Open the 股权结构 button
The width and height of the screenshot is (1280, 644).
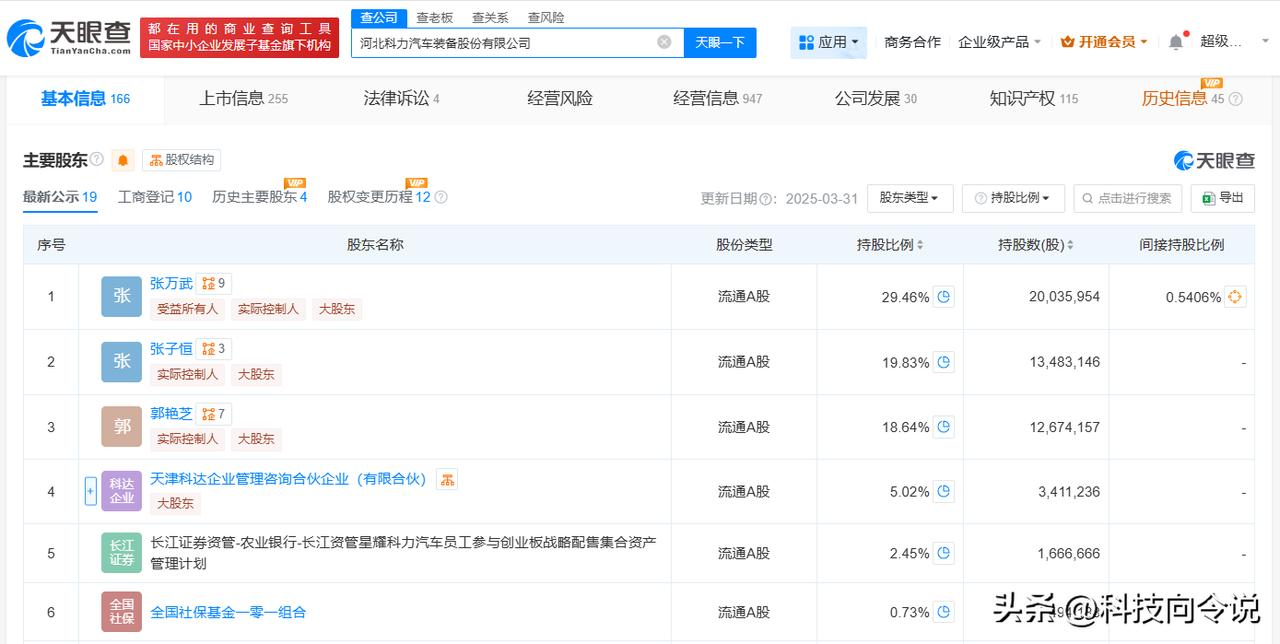tap(181, 160)
